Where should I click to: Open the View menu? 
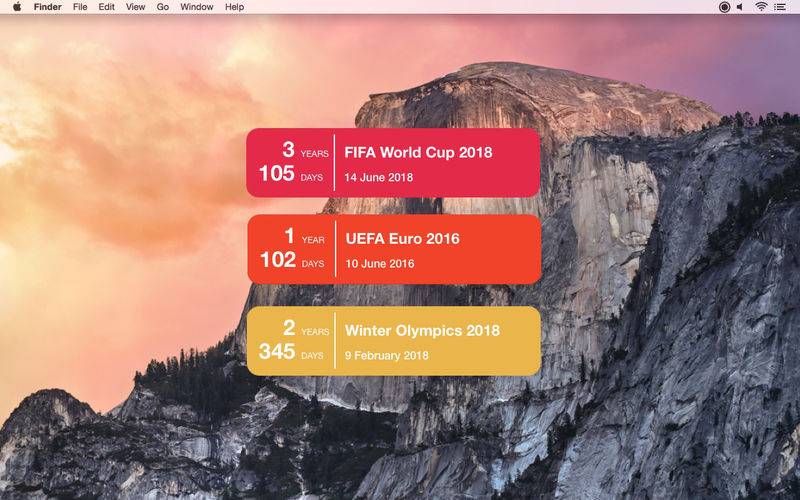tap(135, 7)
